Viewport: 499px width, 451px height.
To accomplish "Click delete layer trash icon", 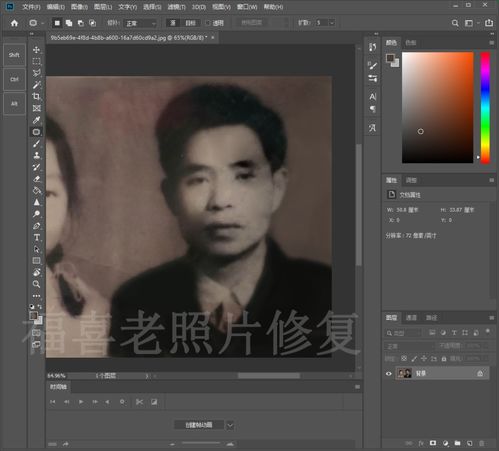I will pyautogui.click(x=481, y=443).
